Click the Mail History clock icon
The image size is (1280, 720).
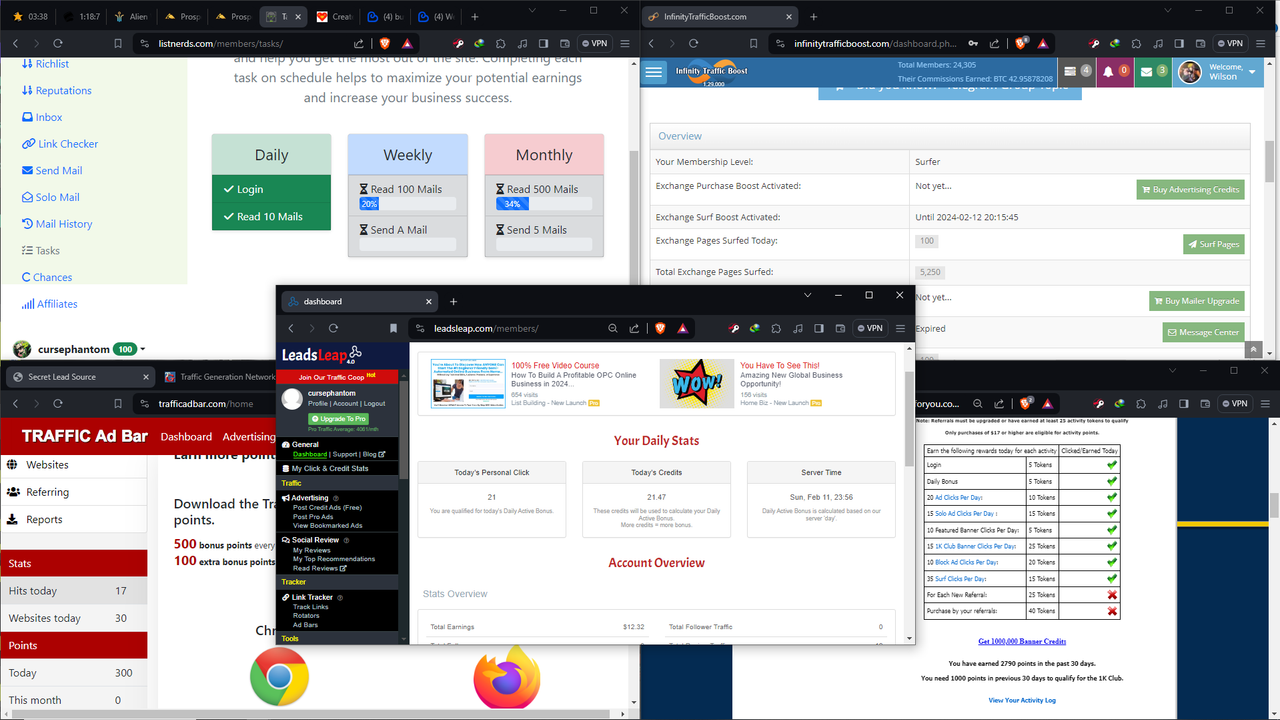click(x=28, y=224)
